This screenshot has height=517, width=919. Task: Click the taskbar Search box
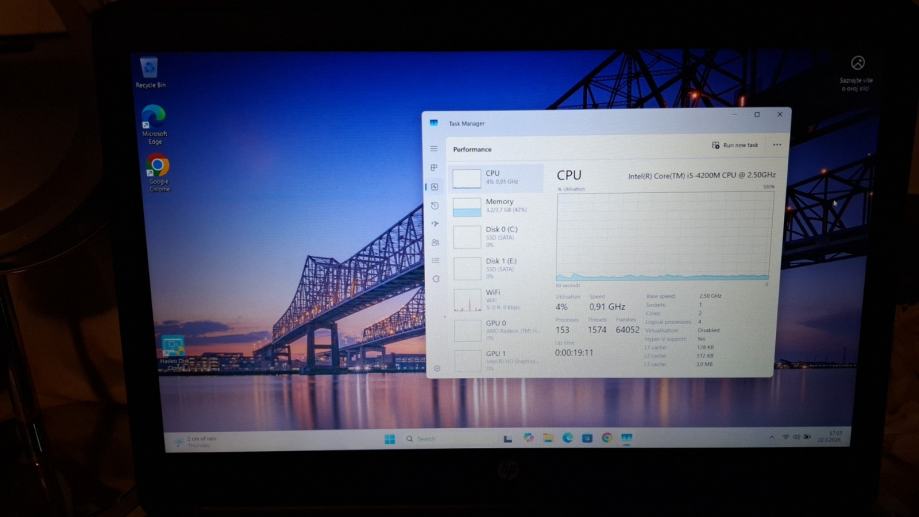click(x=448, y=439)
